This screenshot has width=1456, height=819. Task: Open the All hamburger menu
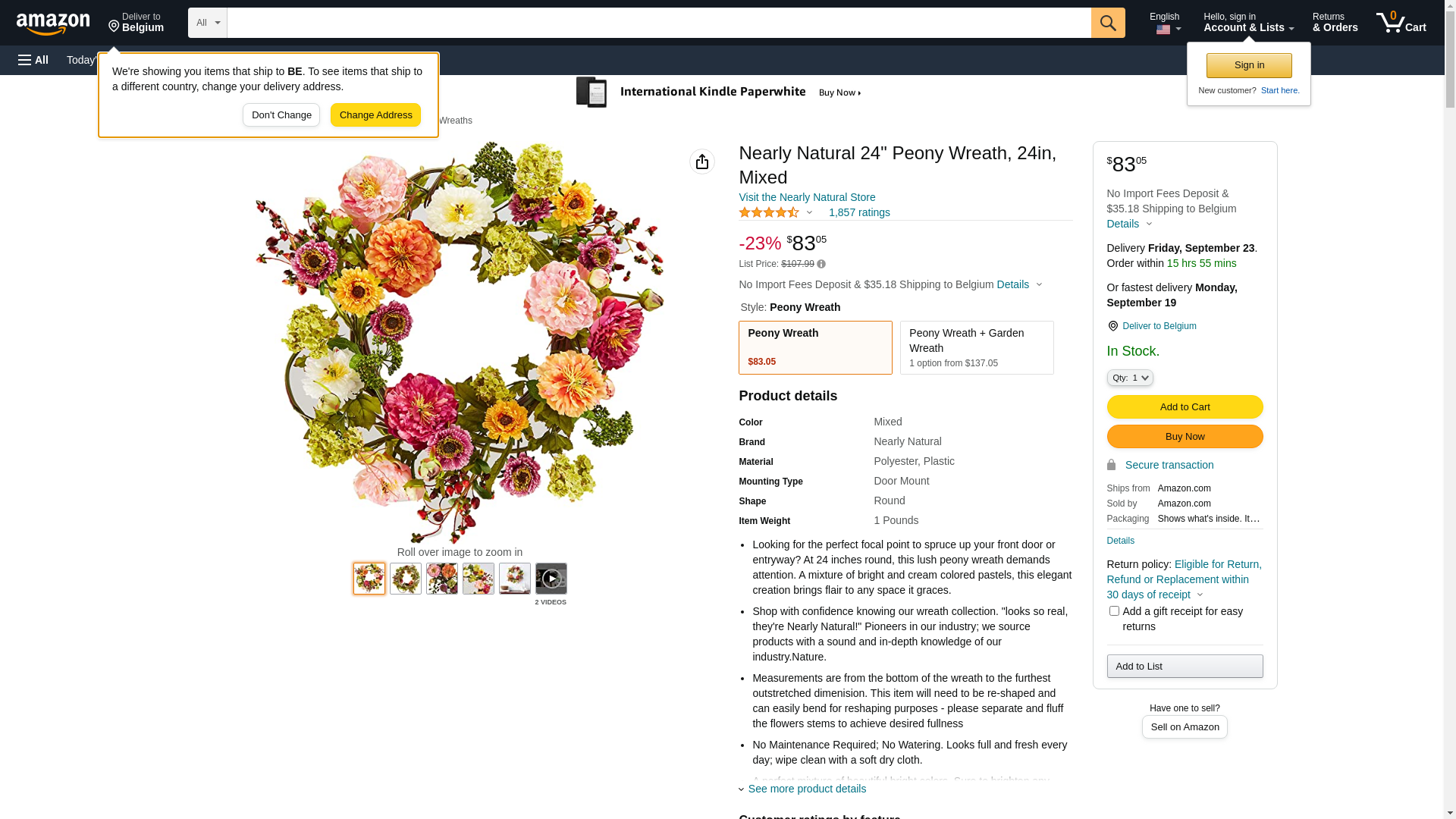click(33, 60)
